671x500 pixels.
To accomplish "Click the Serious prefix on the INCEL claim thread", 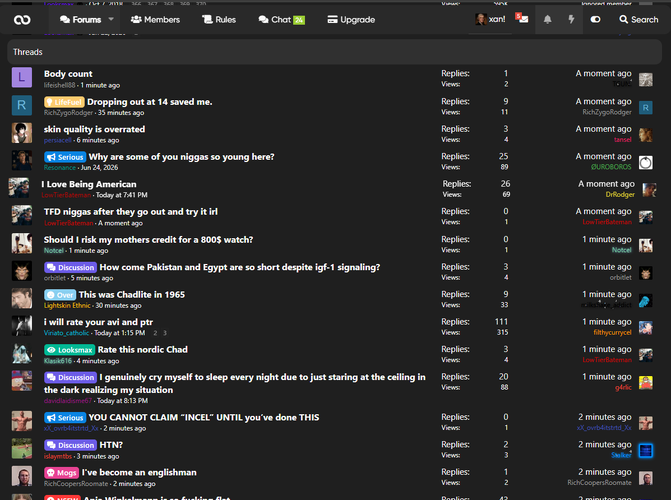I will coord(65,418).
